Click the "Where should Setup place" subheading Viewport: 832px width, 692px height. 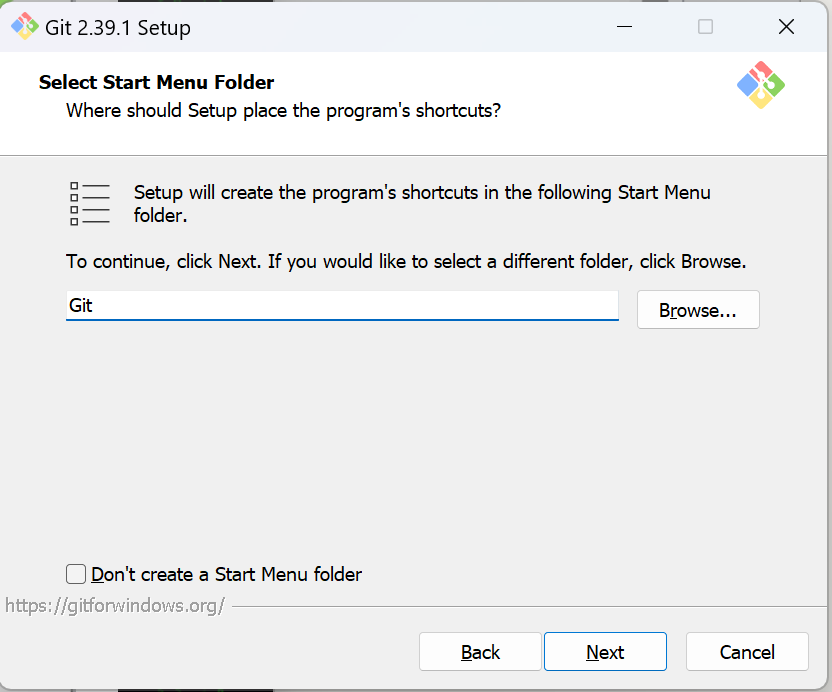click(x=283, y=110)
